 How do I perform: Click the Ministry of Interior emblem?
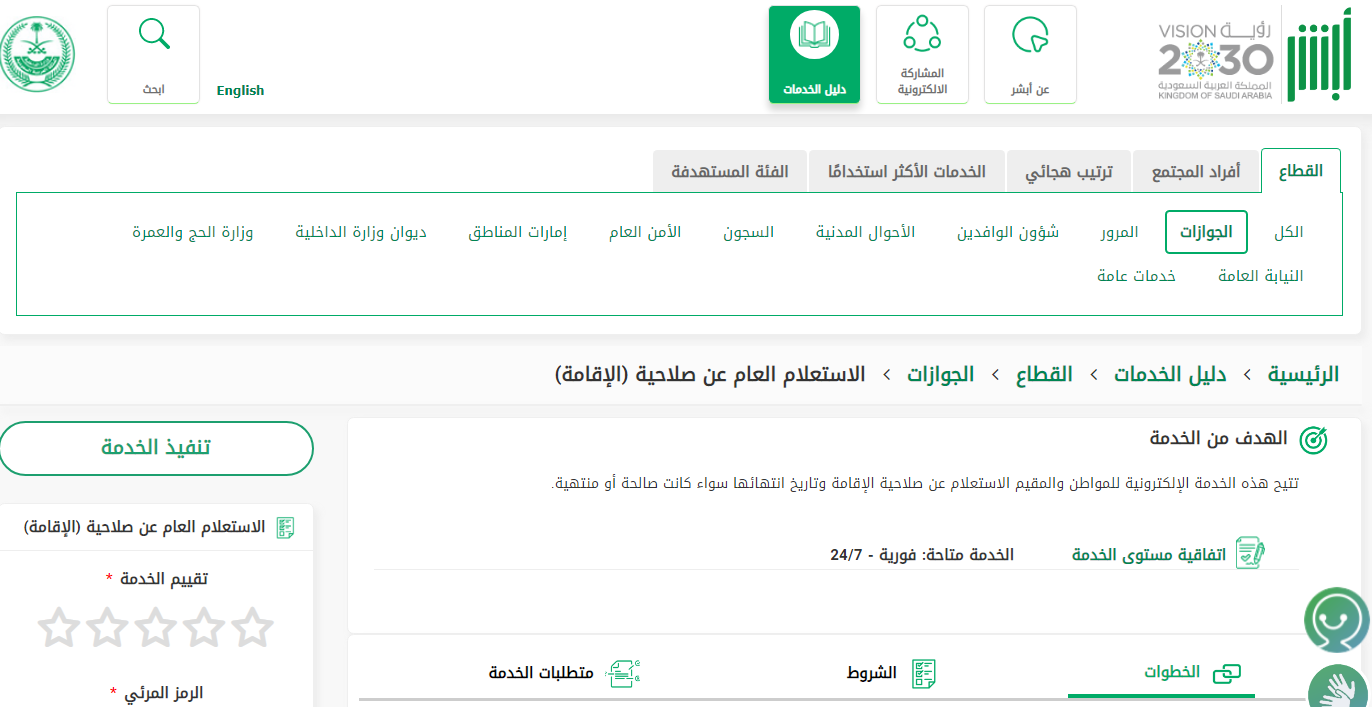[x=38, y=55]
